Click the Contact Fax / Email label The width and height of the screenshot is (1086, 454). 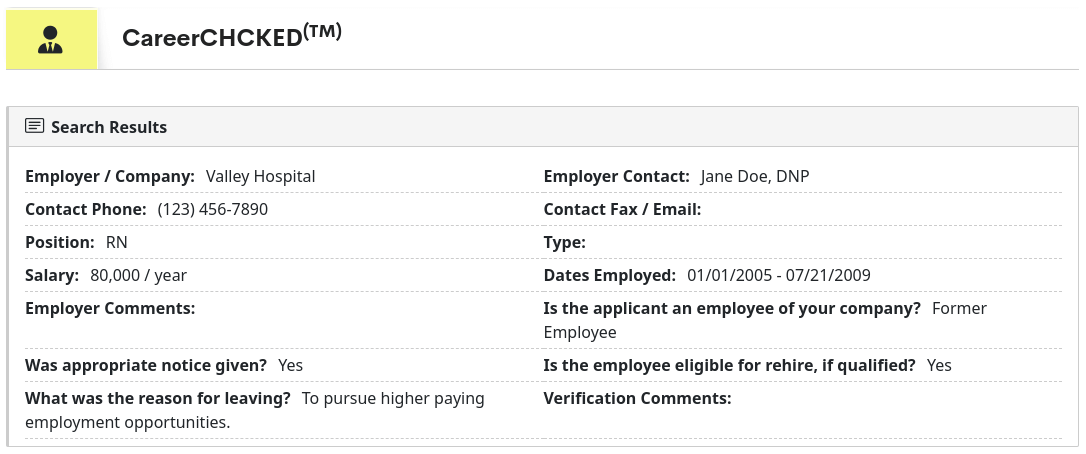click(622, 209)
